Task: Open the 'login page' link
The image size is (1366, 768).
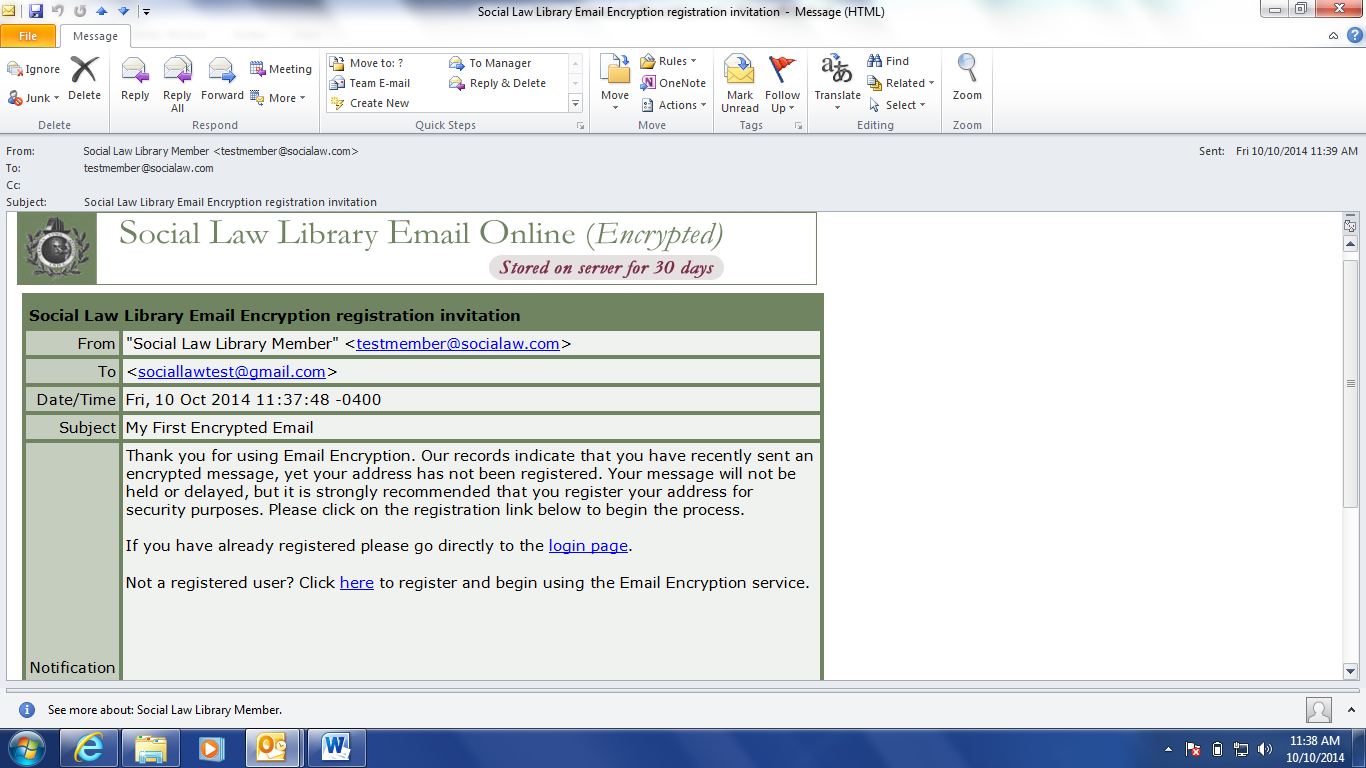Action: tap(588, 546)
